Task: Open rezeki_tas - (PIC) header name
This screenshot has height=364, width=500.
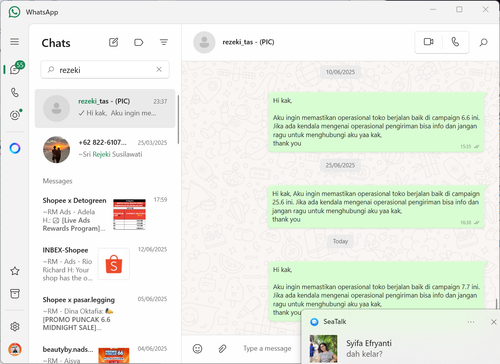Action: point(248,42)
